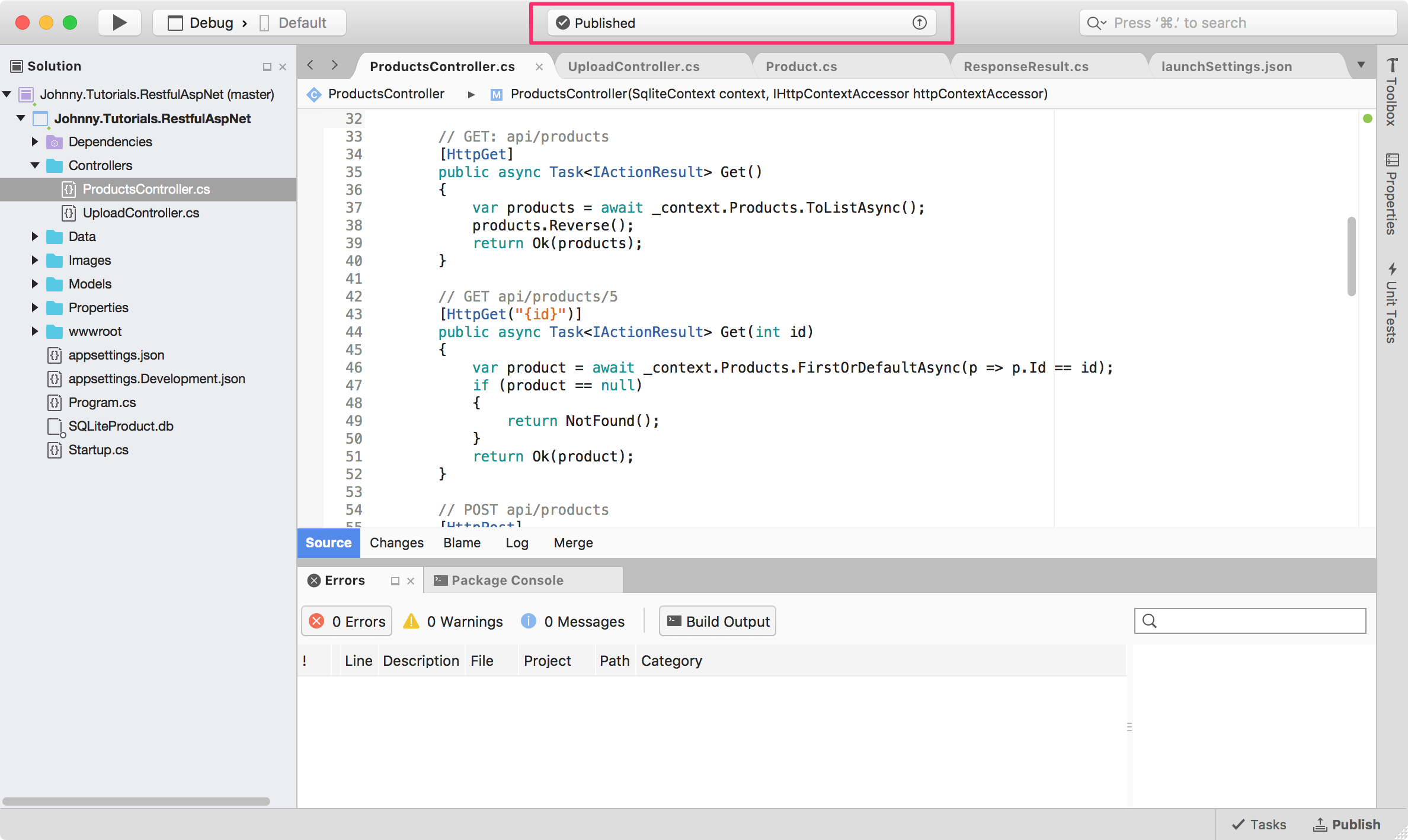Viewport: 1408px width, 840px height.
Task: Toggle the 0 Warnings filter
Action: pos(453,621)
